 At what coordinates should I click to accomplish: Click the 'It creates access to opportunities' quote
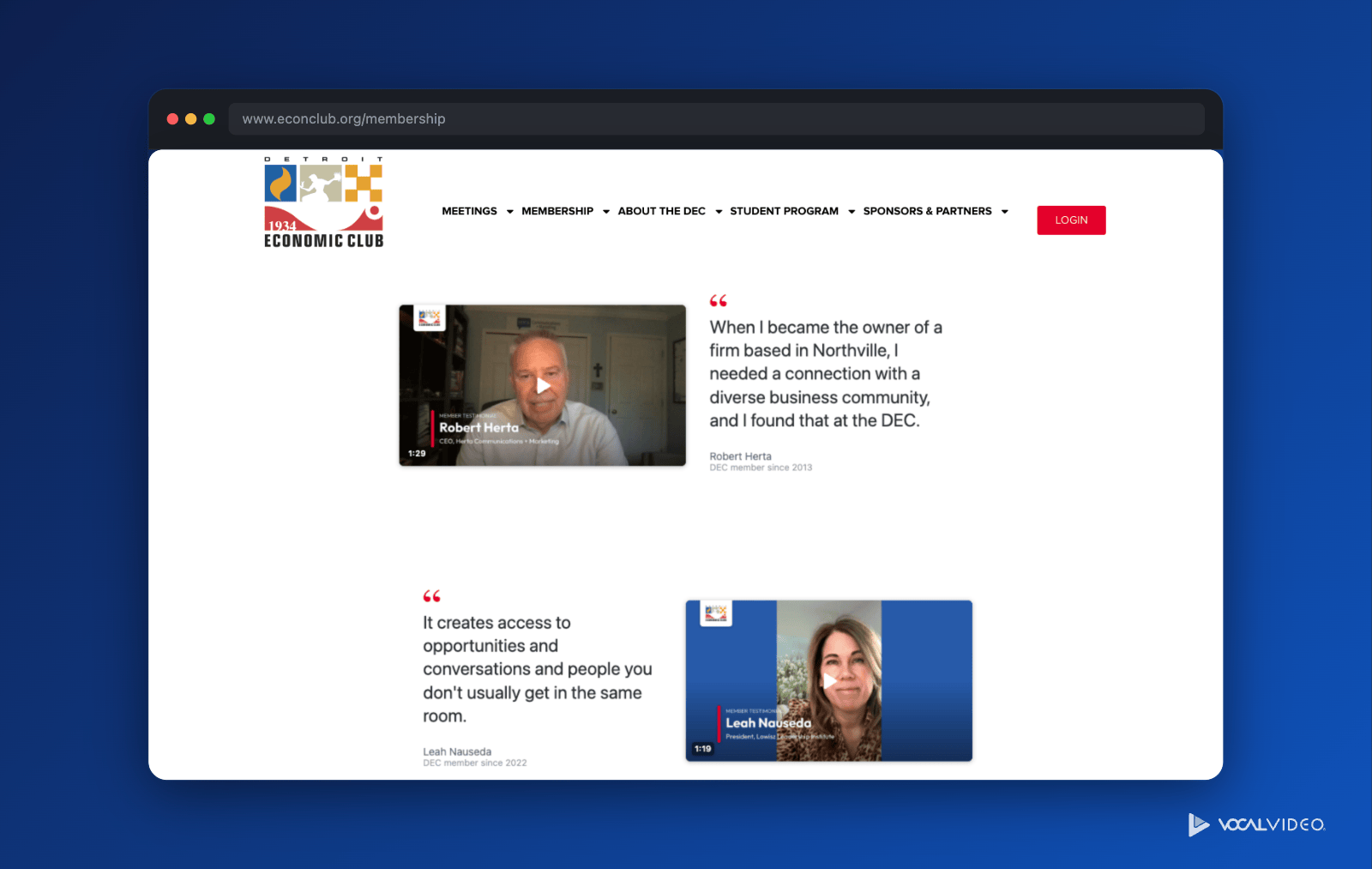(x=538, y=669)
